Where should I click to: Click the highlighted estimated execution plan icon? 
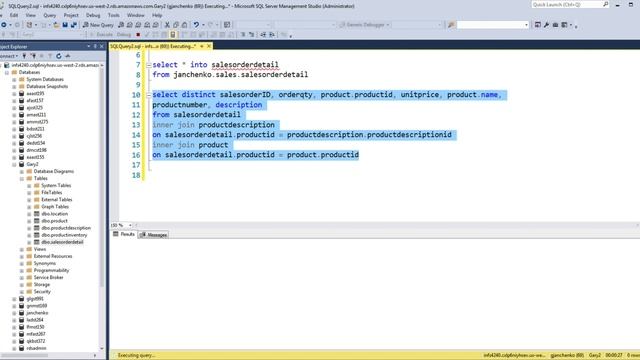pos(173,35)
